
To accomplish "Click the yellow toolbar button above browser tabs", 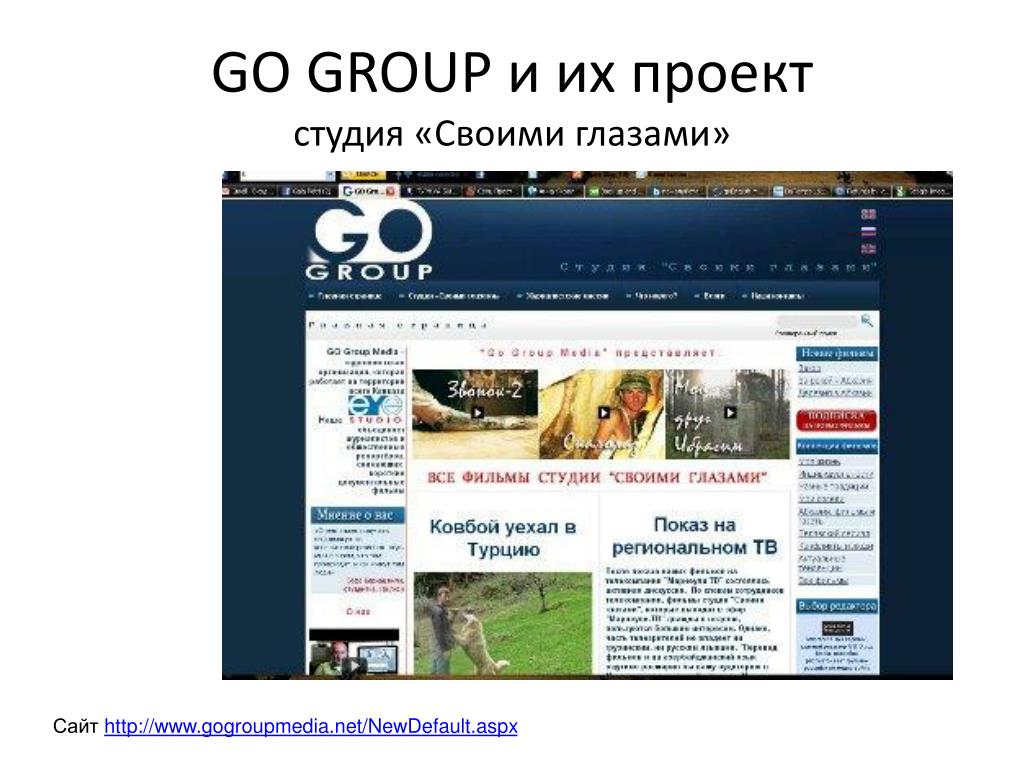I will tap(364, 174).
